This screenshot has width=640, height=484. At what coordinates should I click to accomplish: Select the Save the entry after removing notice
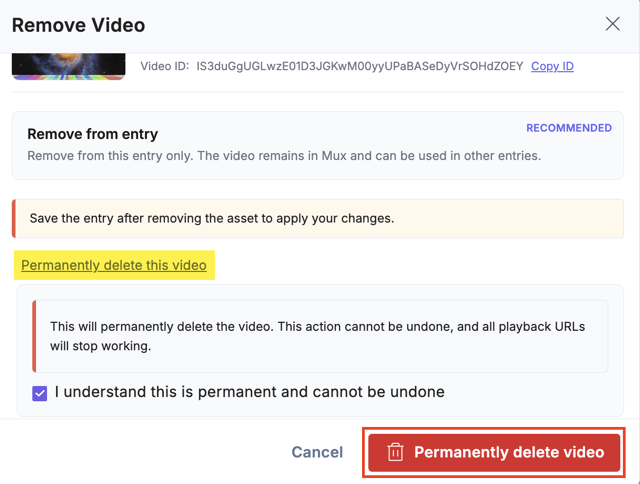click(318, 218)
